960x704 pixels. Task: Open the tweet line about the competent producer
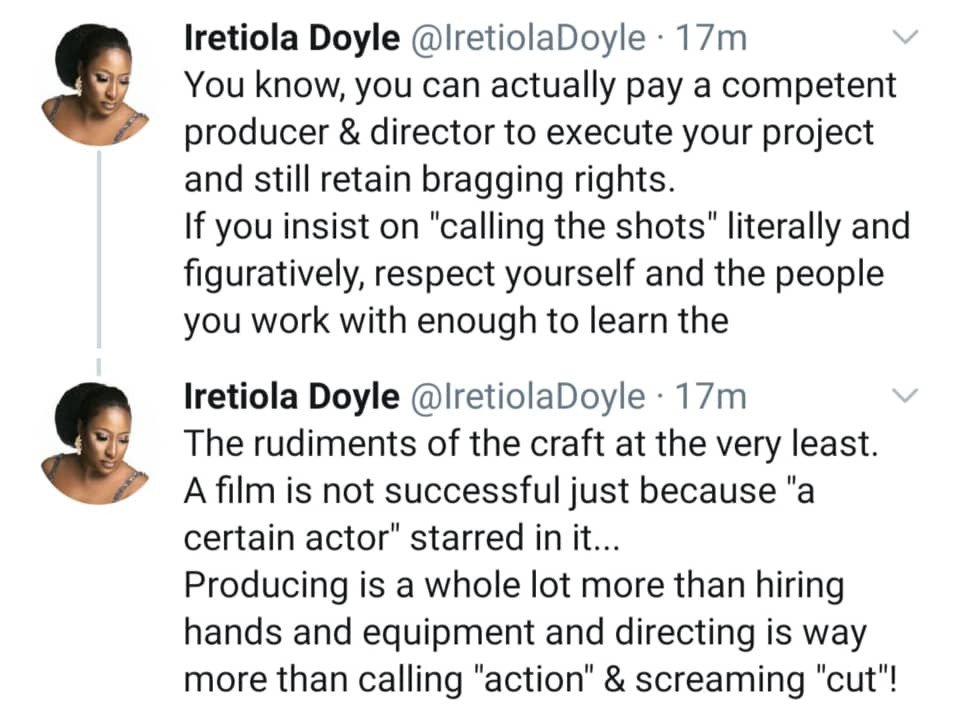pos(540,86)
